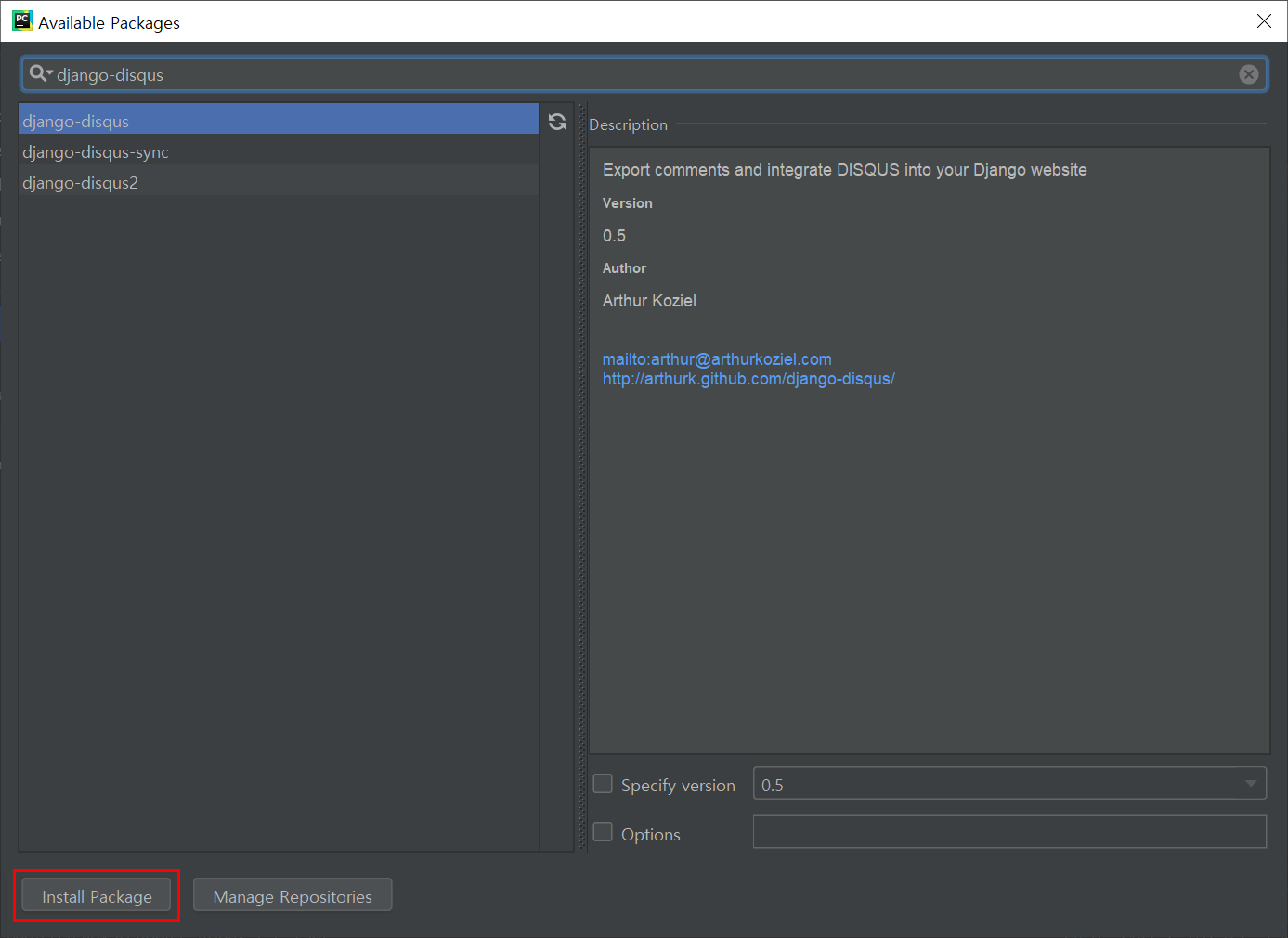Click the Options text input field
This screenshot has height=938, width=1288.
point(1009,832)
